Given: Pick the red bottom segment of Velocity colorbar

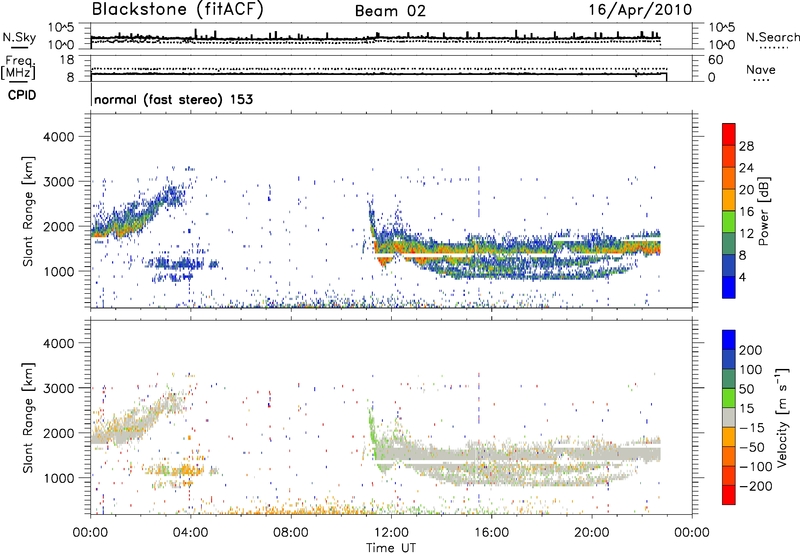Looking at the screenshot, I should click(729, 495).
